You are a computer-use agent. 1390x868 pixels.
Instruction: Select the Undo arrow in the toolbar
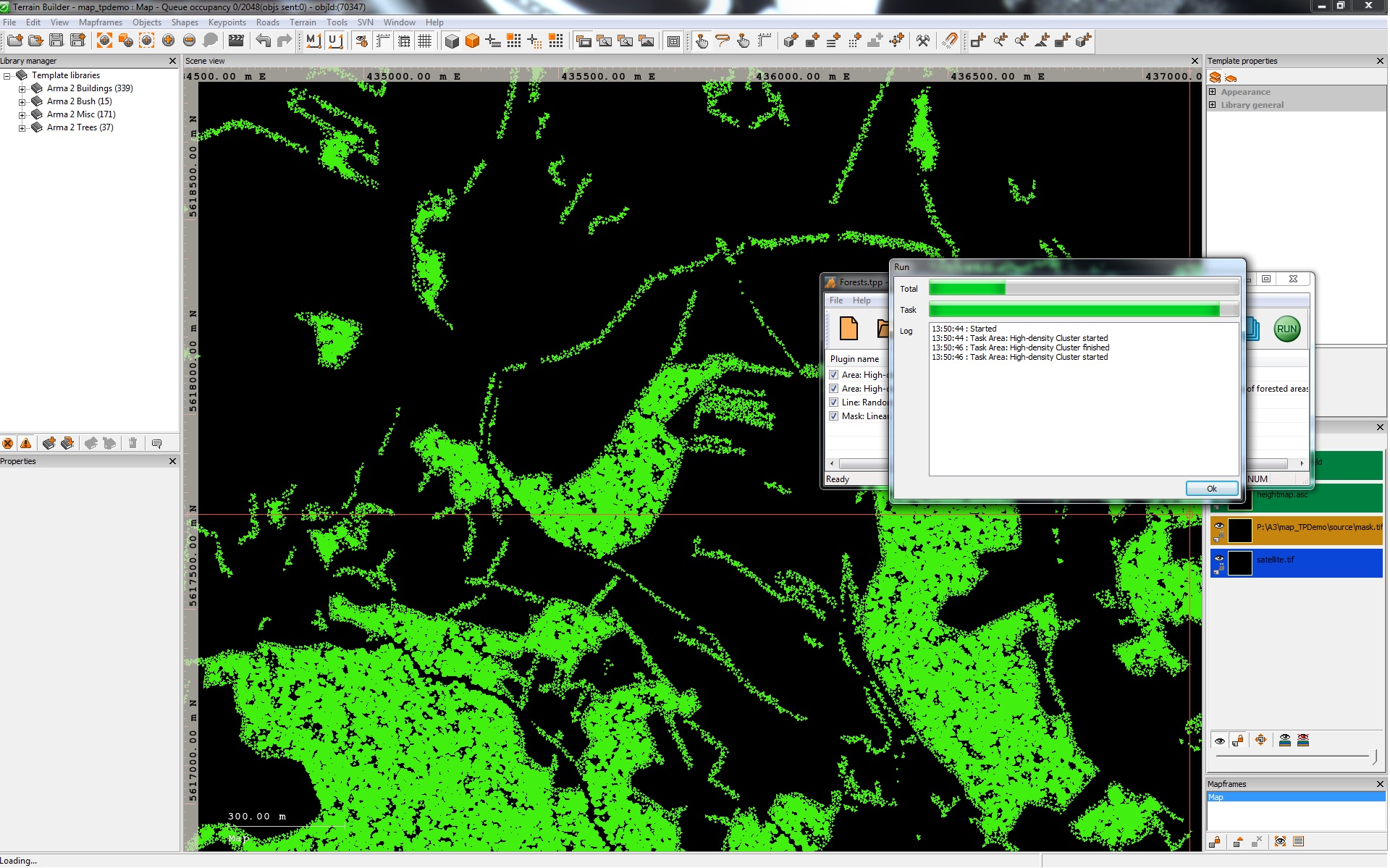pyautogui.click(x=264, y=41)
